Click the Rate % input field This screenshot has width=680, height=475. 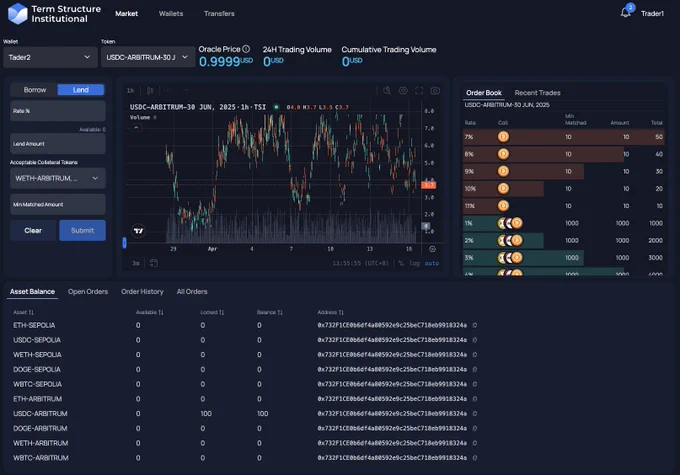click(58, 111)
